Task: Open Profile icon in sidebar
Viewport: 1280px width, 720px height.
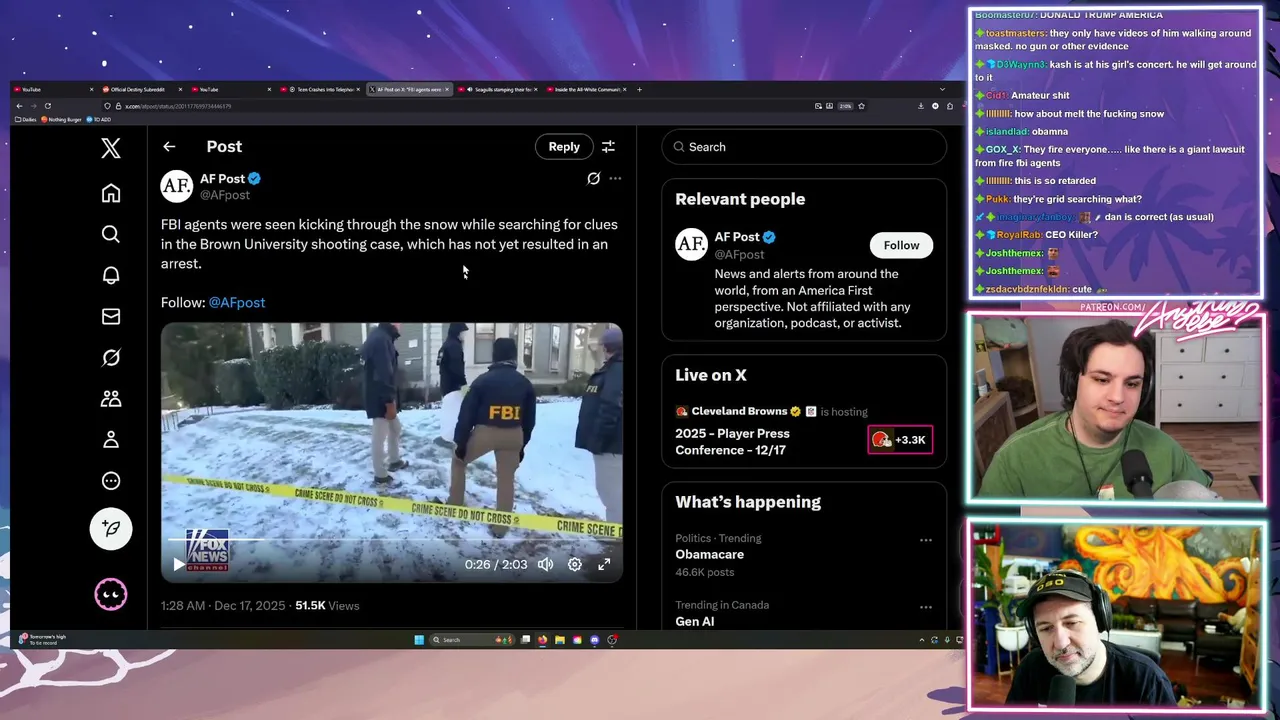Action: (x=111, y=439)
